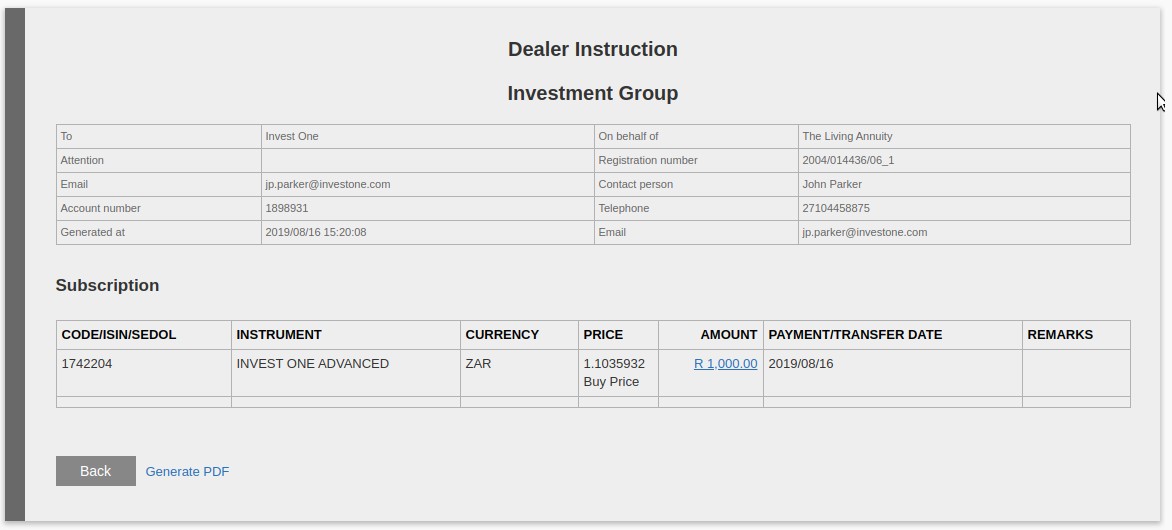Click the contact person John Parker
The width and height of the screenshot is (1172, 530).
coord(832,184)
